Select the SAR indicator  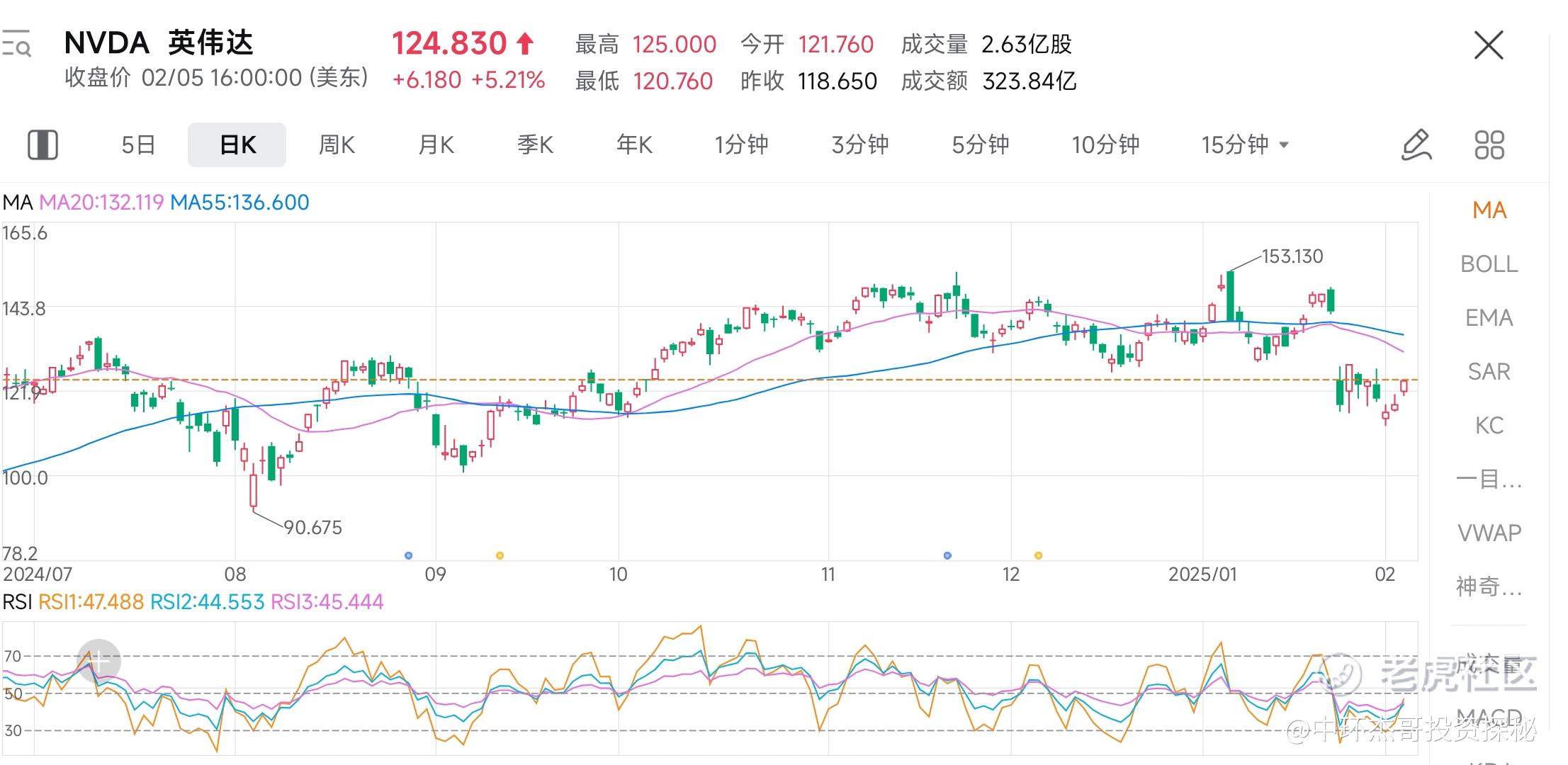pos(1489,372)
